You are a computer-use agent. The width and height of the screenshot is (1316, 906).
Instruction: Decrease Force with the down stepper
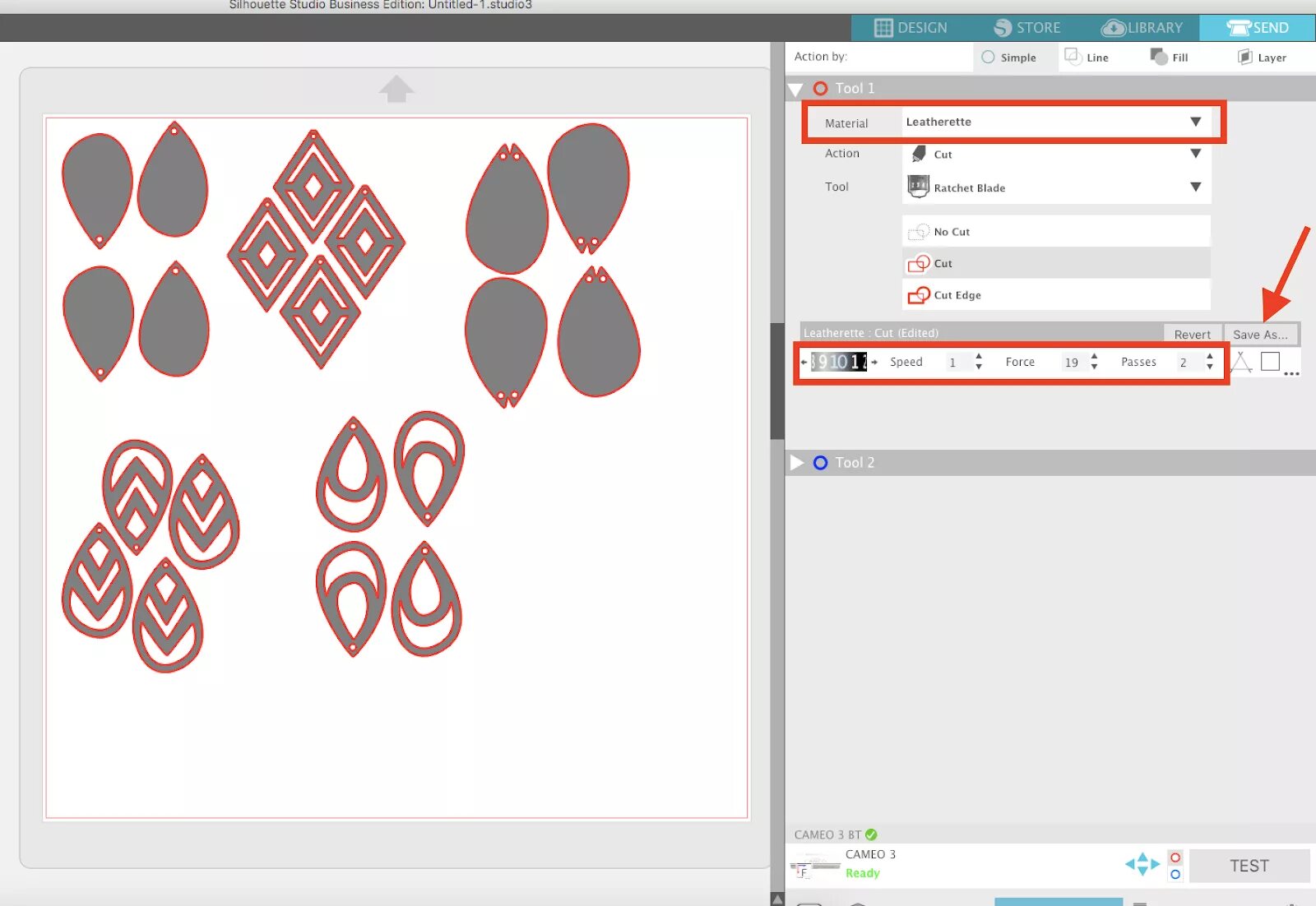point(1094,367)
